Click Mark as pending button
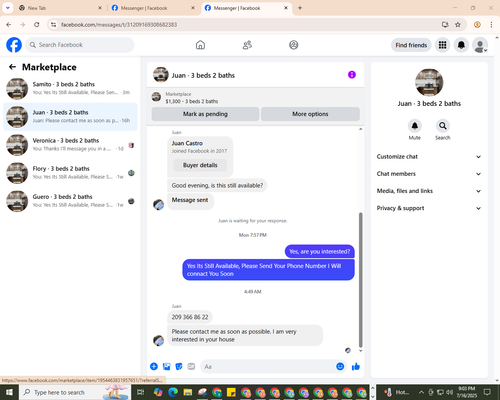The height and width of the screenshot is (400, 500). (x=205, y=114)
